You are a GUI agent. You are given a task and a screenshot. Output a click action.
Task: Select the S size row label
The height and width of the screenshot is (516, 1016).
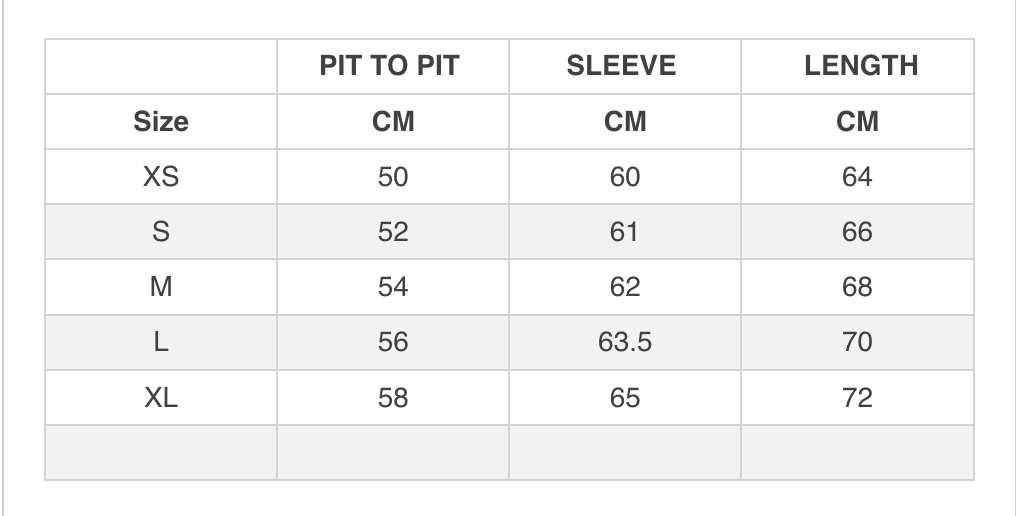pos(161,231)
